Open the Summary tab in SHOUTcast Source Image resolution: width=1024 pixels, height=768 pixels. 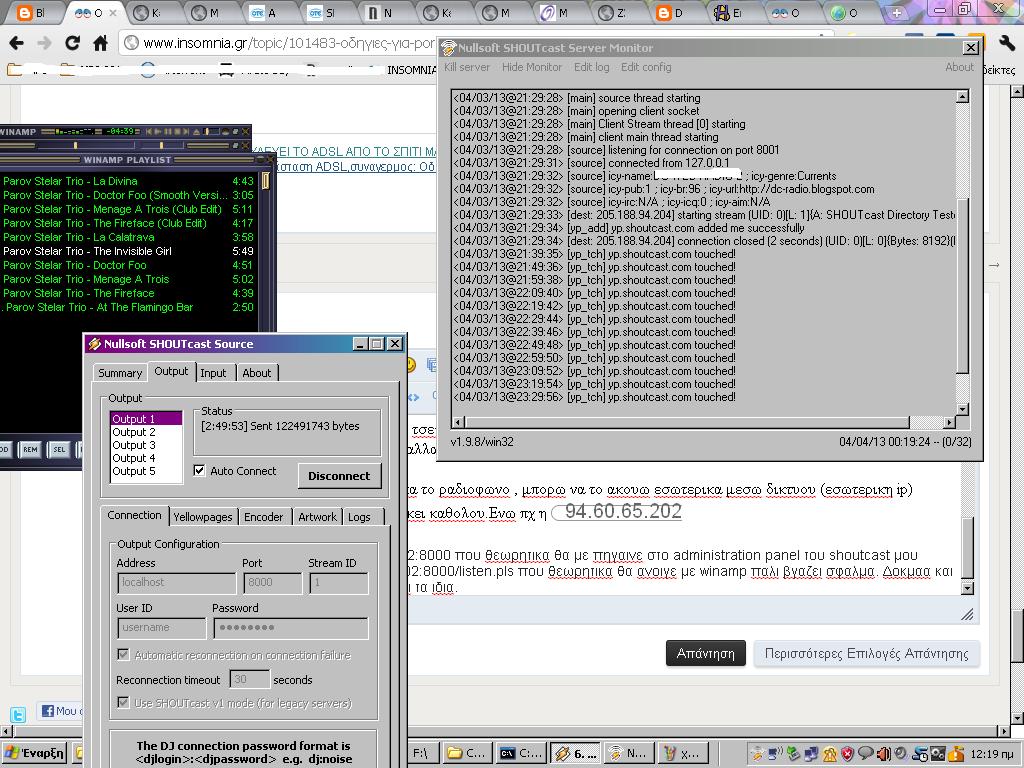tap(120, 373)
